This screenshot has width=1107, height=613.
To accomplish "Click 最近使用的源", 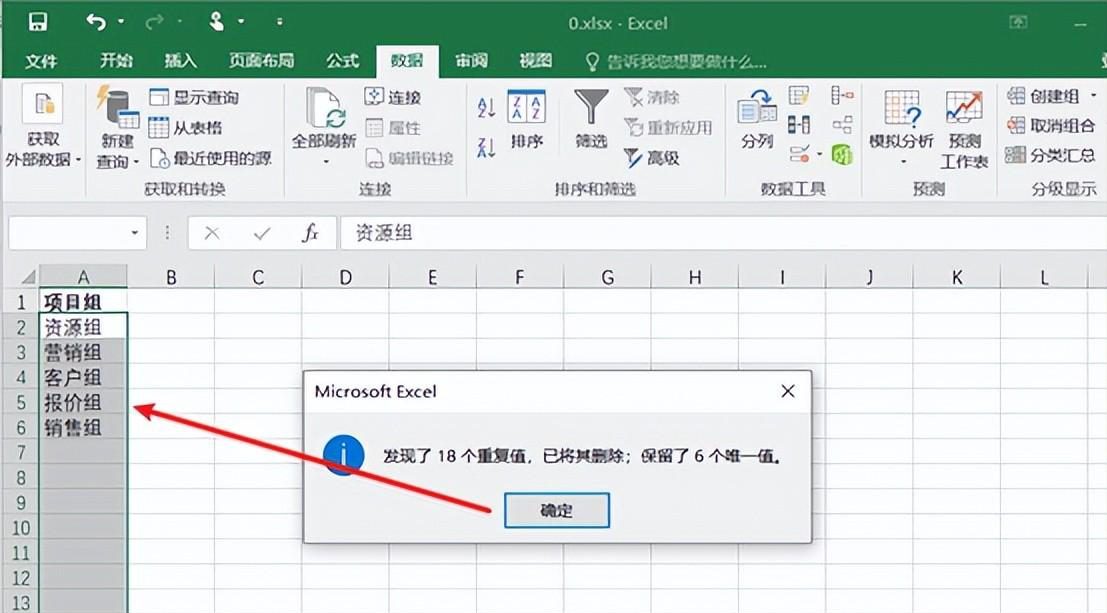I will click(211, 158).
